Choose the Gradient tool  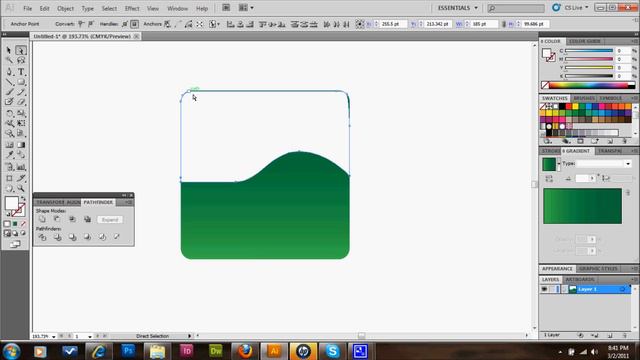click(x=21, y=144)
